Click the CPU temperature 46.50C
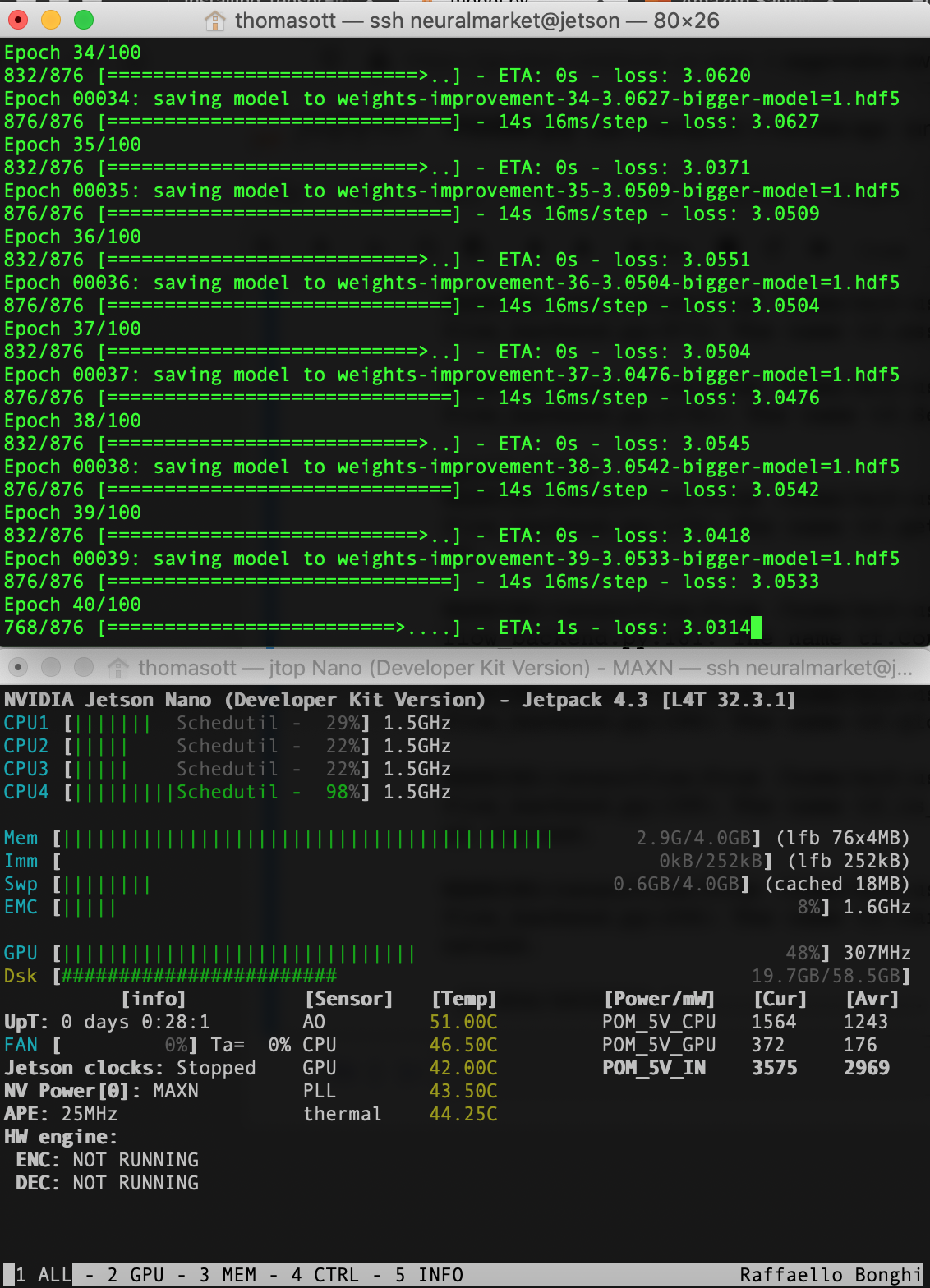This screenshot has height=1288, width=930. (x=463, y=1045)
